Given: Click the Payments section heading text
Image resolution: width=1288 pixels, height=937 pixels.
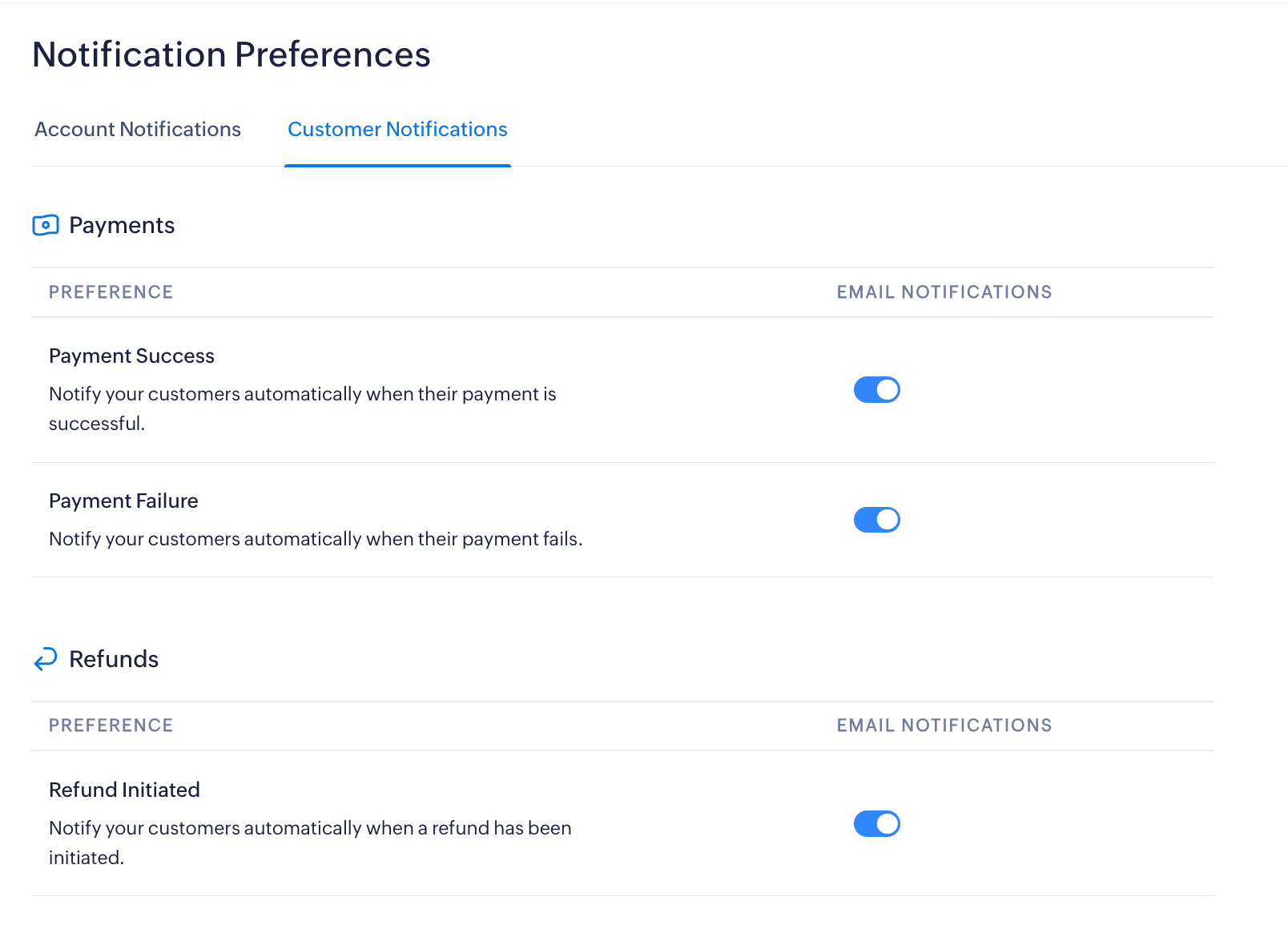Looking at the screenshot, I should (122, 226).
